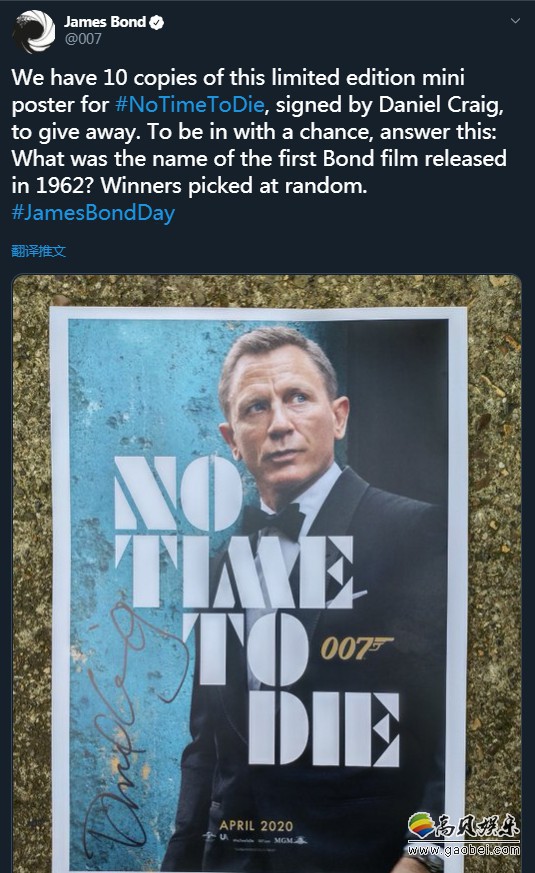
Task: Expand the tweet options chevron
Action: tap(516, 21)
